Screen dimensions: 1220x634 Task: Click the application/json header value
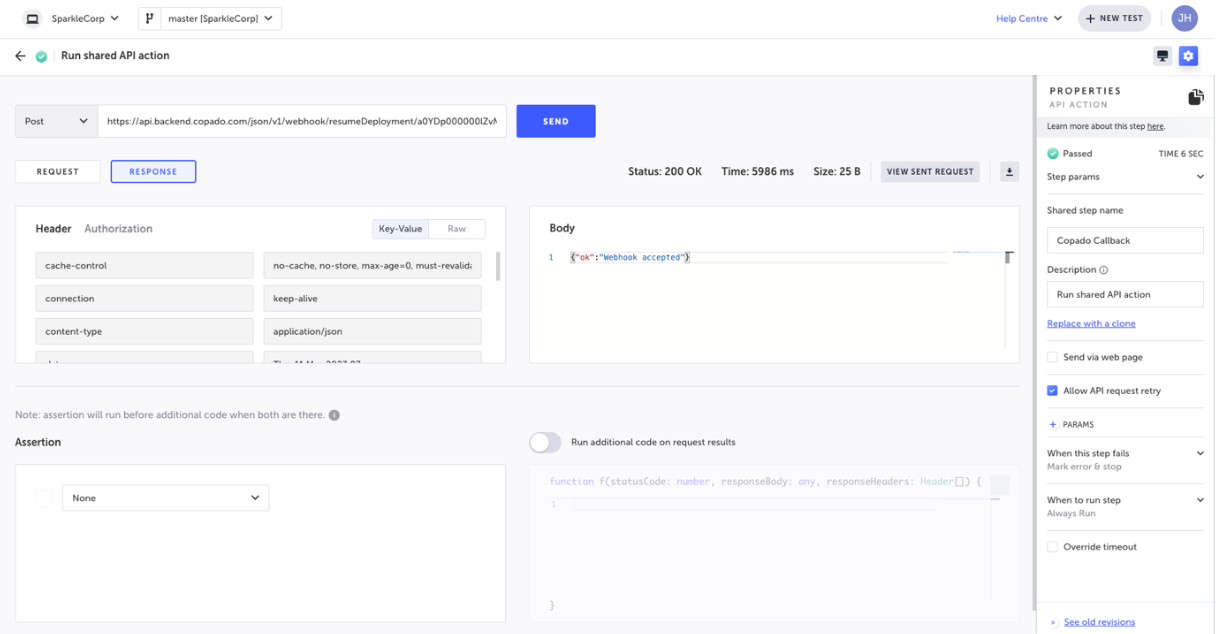pos(372,332)
